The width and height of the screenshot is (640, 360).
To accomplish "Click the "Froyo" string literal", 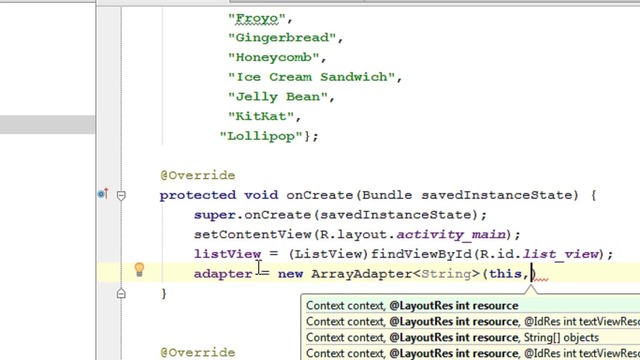I will point(256,18).
